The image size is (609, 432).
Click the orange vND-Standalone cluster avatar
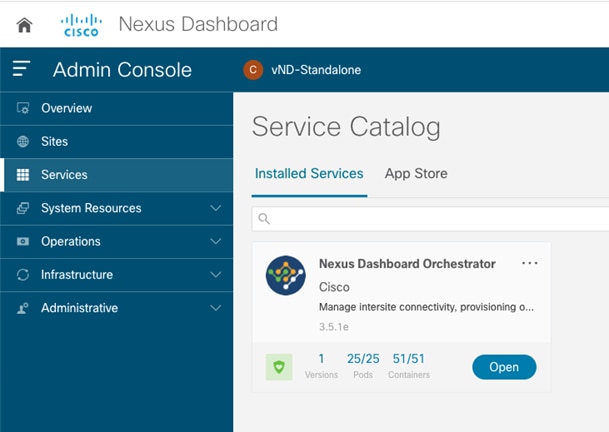pyautogui.click(x=253, y=70)
